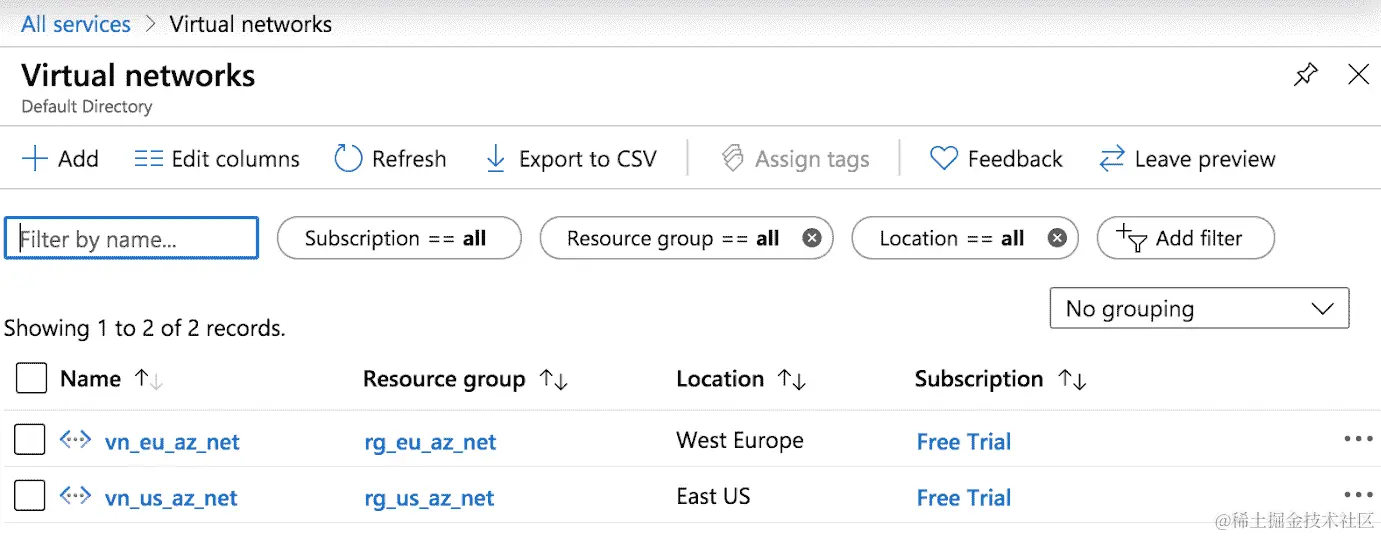
Task: Export the list to CSV
Action: coord(571,159)
